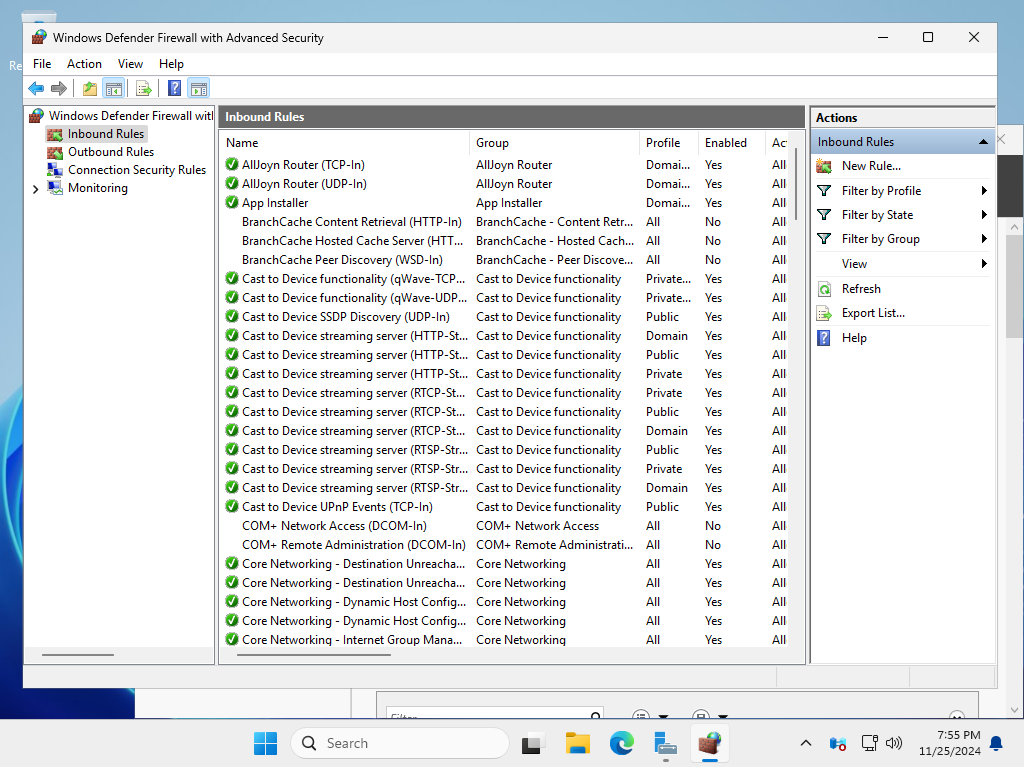This screenshot has width=1024, height=767.
Task: Click the Forward navigation arrow in the toolbar
Action: 58,88
